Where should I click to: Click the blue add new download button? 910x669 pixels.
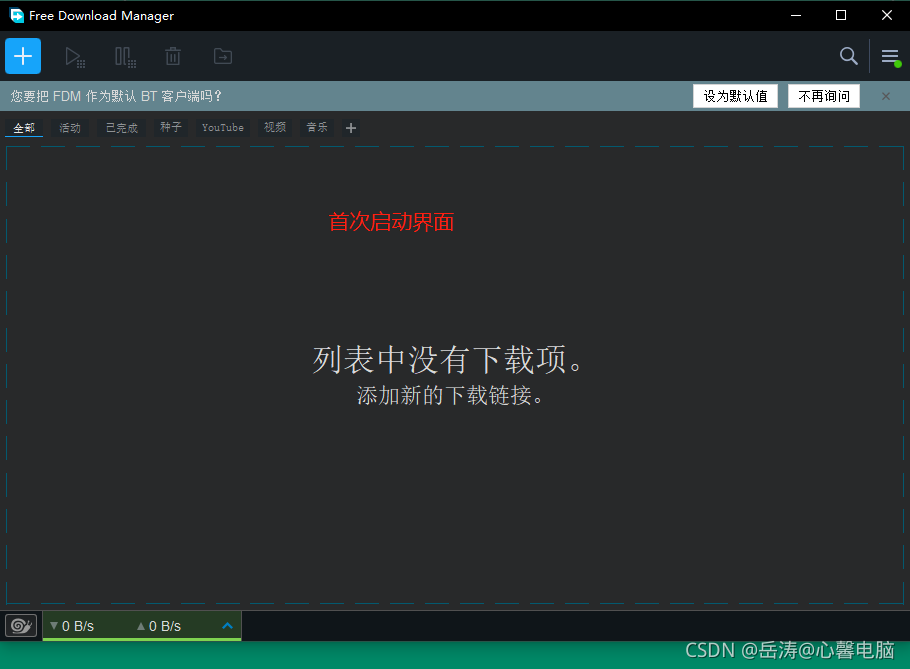coord(22,56)
